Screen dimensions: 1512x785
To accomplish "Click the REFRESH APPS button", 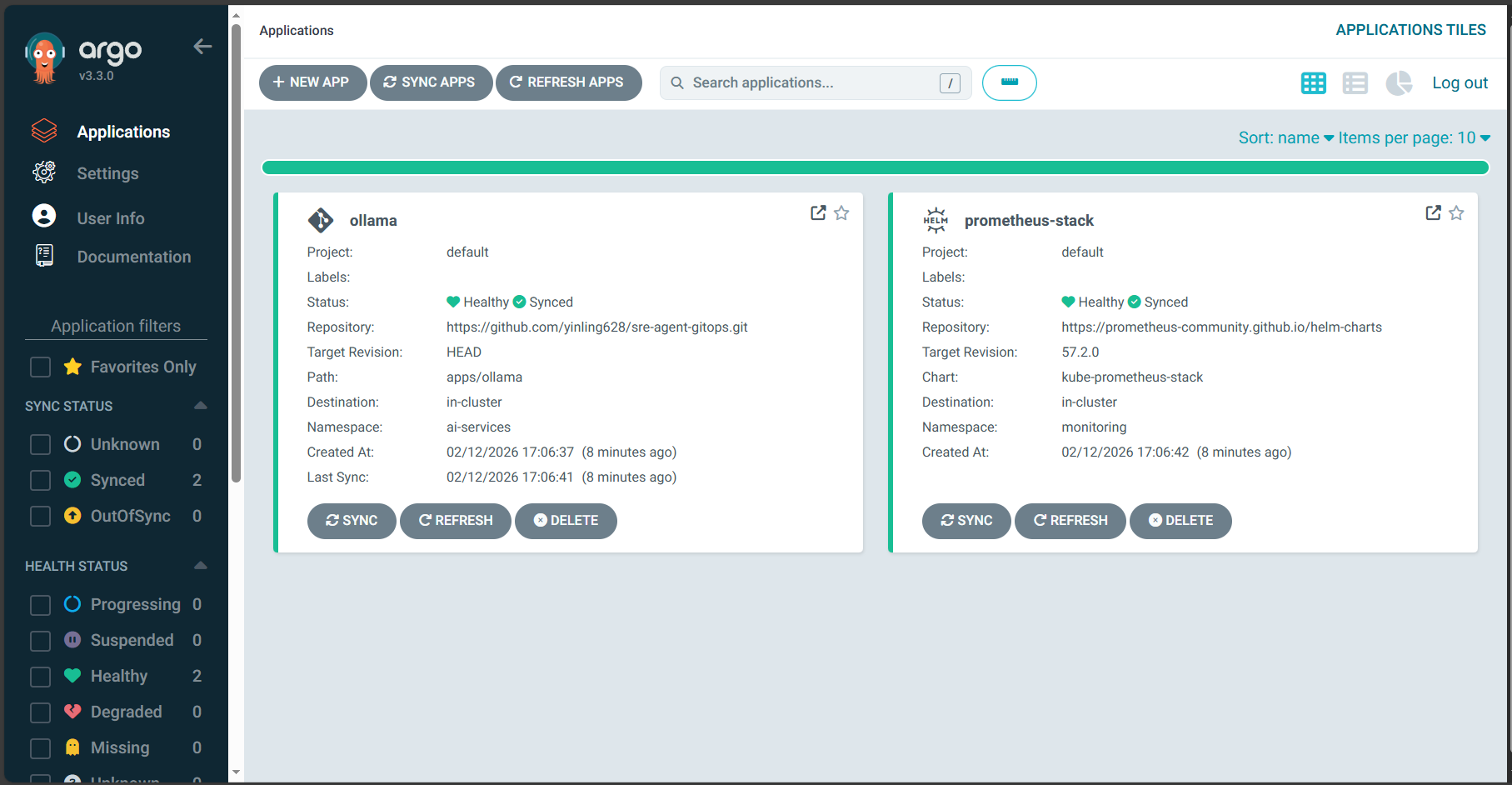I will pyautogui.click(x=568, y=82).
